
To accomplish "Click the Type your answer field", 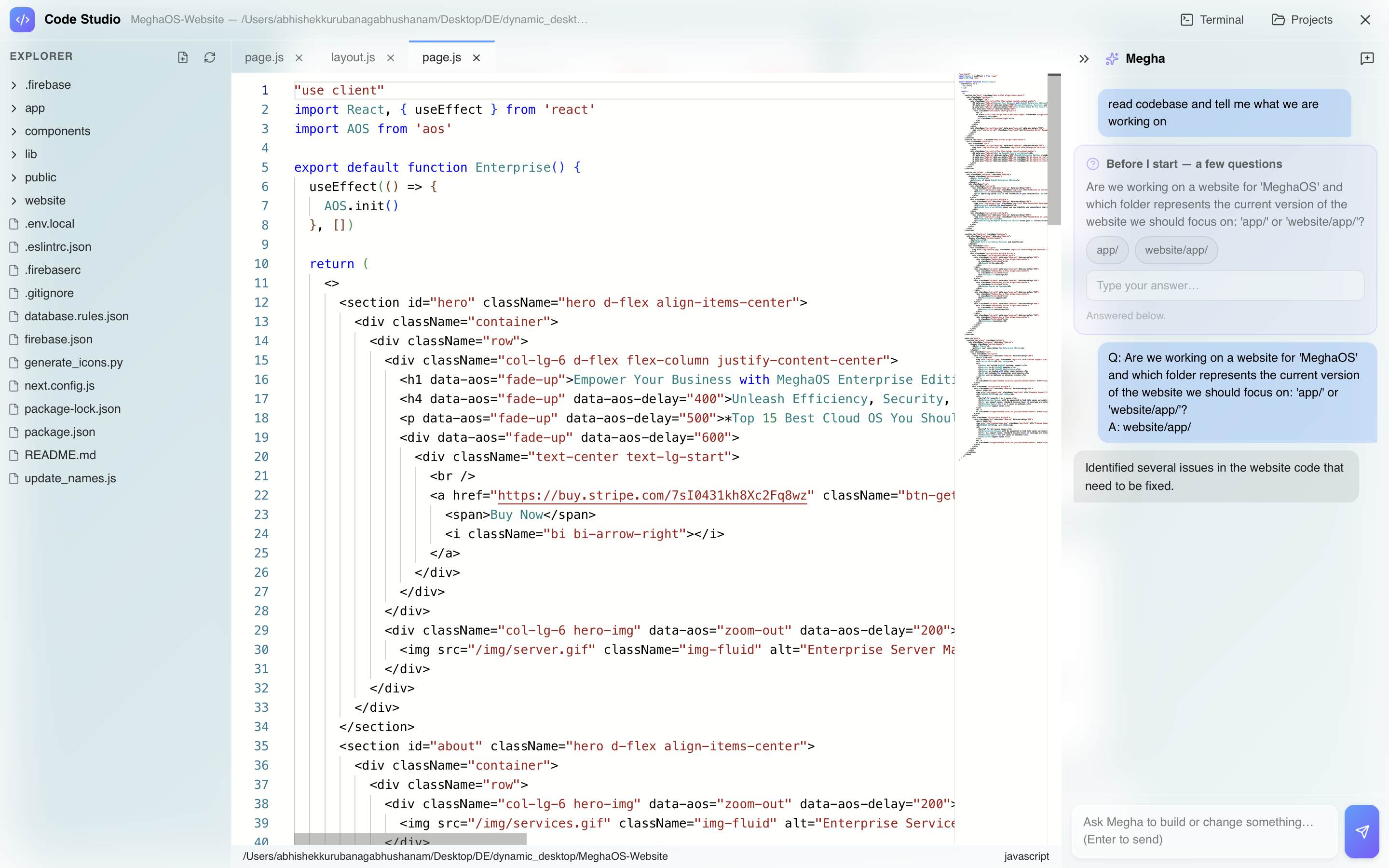I will 1225,285.
